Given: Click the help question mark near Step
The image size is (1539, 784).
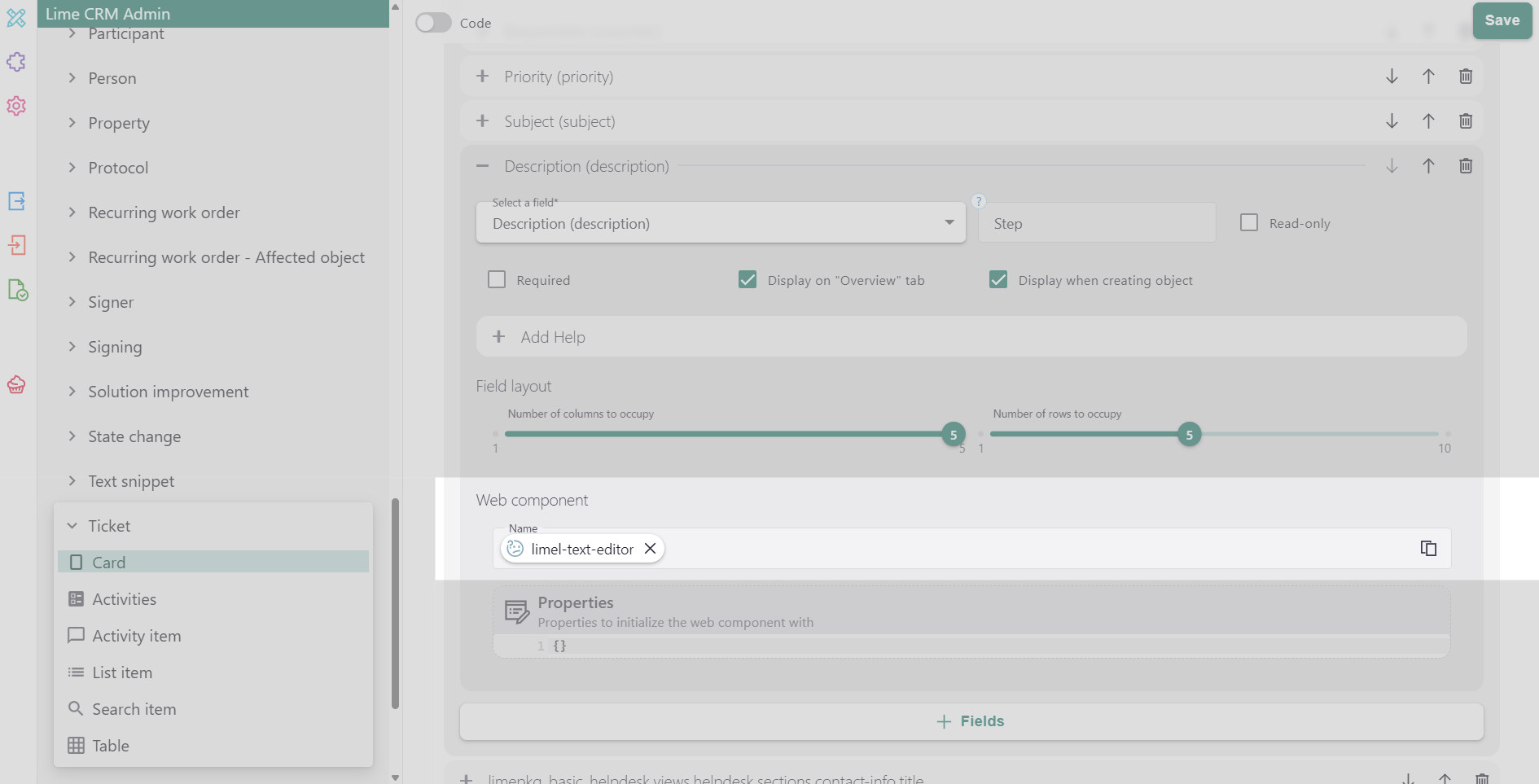Looking at the screenshot, I should pos(979,201).
